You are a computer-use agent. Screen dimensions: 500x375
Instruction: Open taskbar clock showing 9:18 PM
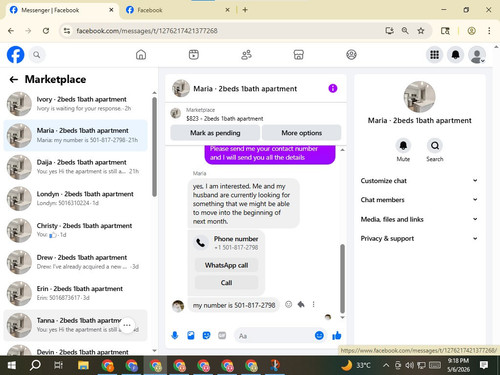(459, 365)
